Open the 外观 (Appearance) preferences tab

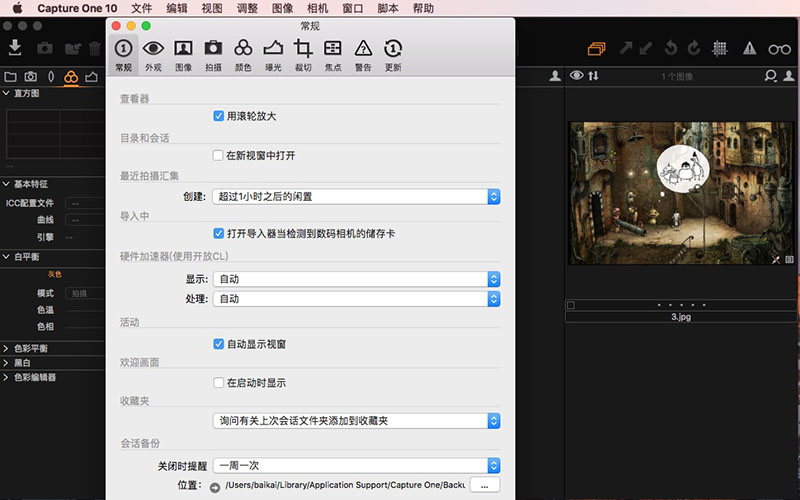point(153,56)
